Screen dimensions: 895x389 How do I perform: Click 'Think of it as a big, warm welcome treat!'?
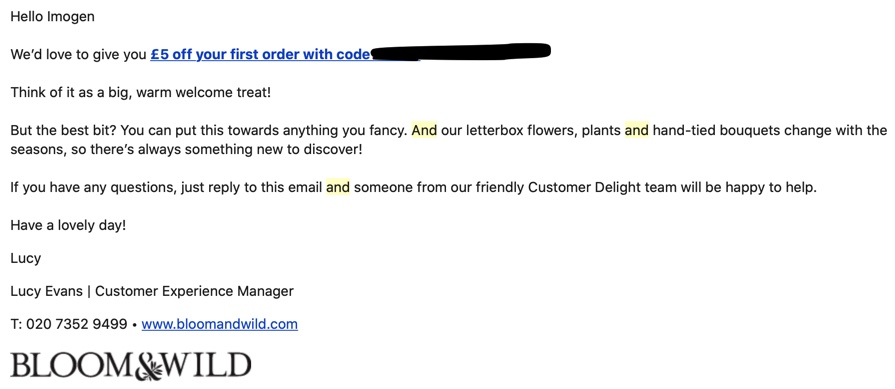click(140, 92)
